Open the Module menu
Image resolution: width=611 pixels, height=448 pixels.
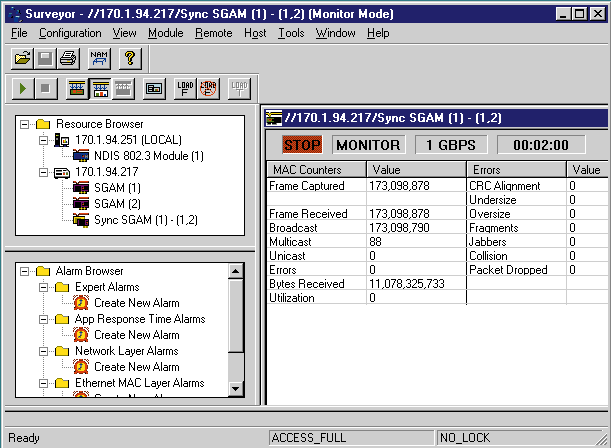(x=166, y=33)
